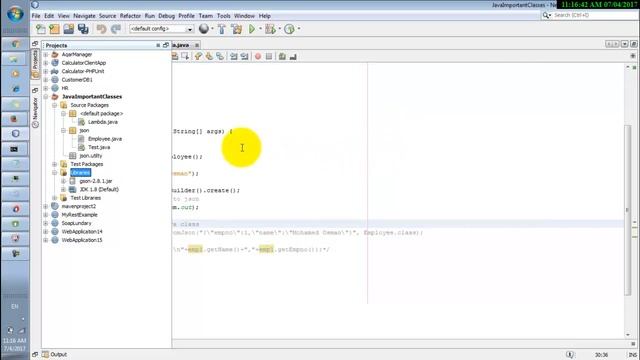Click the Shift Line Right editor icon
Image resolution: width=640 pixels, height=360 pixels.
tap(244, 56)
